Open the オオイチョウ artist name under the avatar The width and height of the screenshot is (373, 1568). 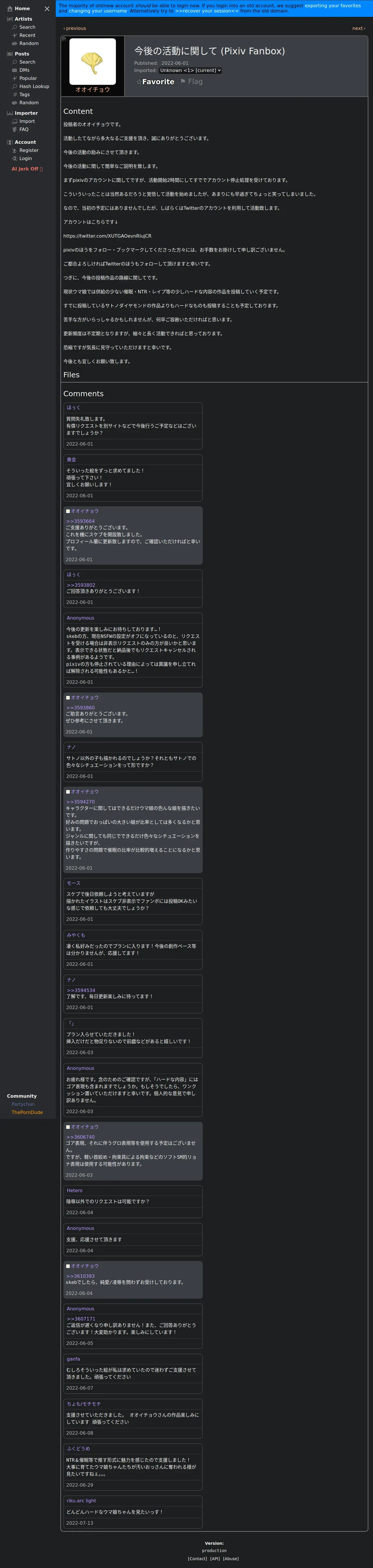[92, 89]
